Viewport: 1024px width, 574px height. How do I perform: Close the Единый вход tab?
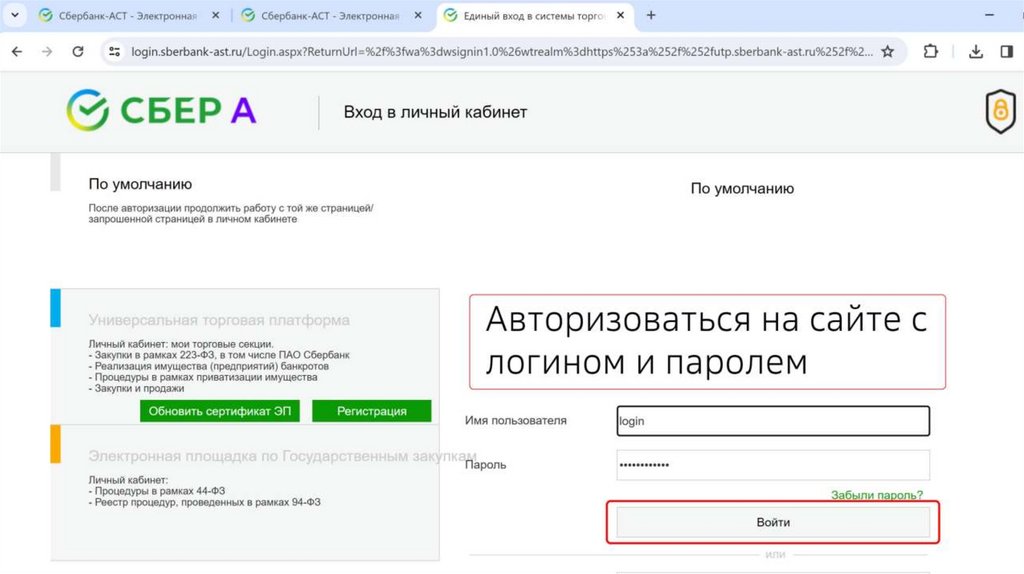(621, 16)
